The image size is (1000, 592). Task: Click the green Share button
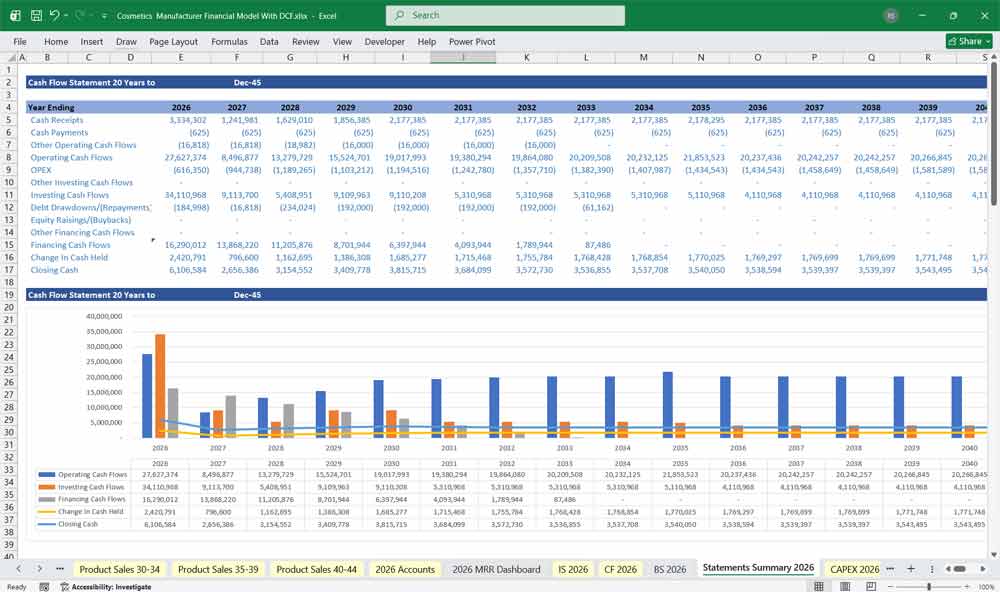point(965,41)
